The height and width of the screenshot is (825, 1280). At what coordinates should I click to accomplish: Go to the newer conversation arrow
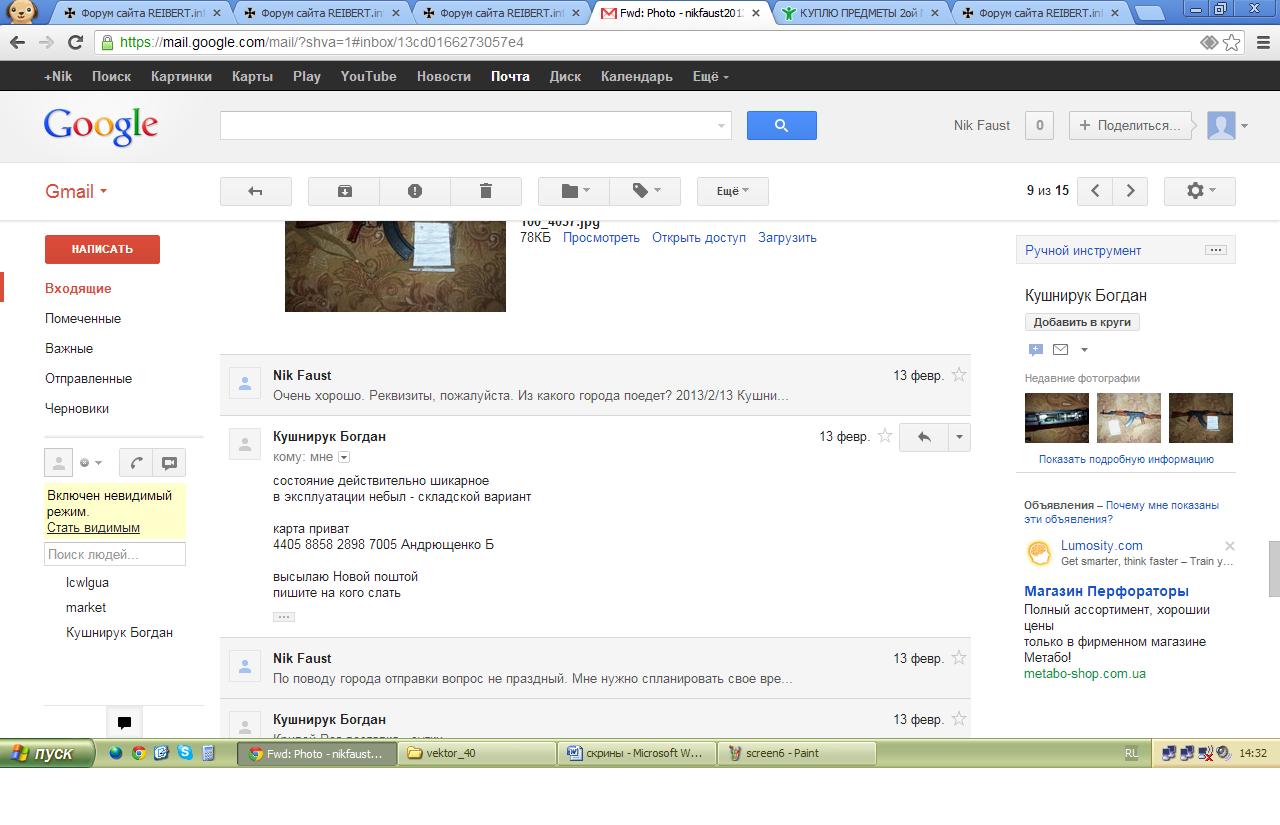tap(1095, 191)
